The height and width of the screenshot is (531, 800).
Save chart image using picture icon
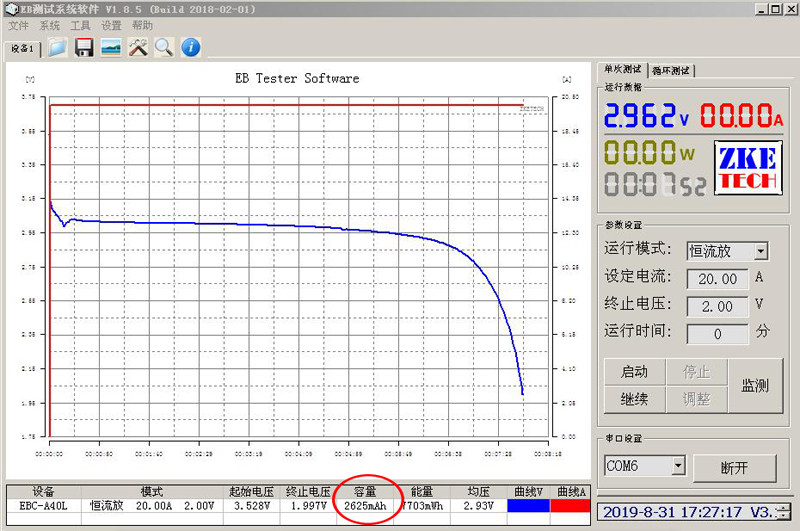point(111,47)
